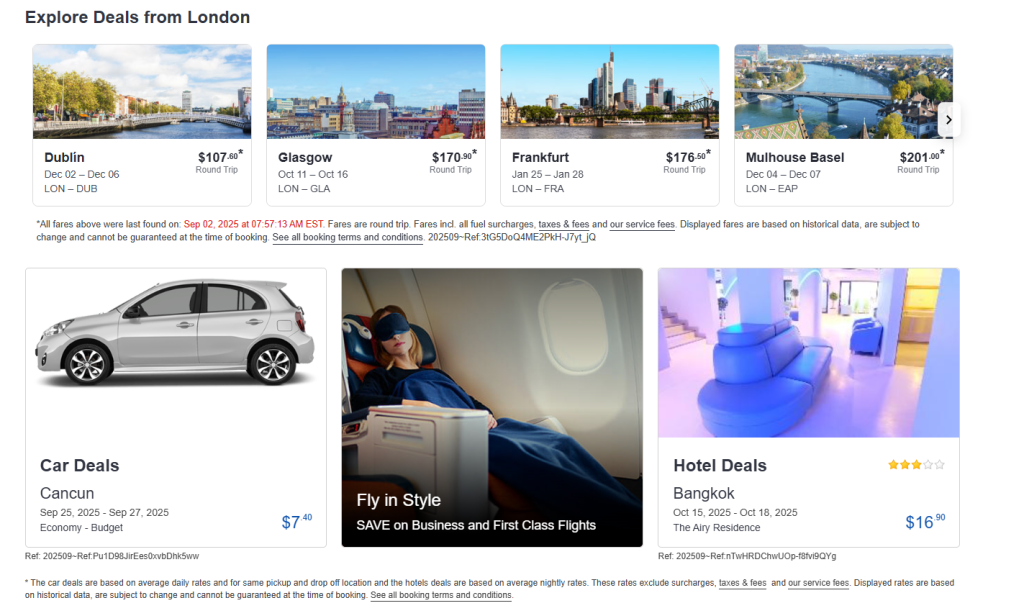Open the Cancun car deal at $7.40
This screenshot has height=616, width=1024.
click(x=296, y=521)
